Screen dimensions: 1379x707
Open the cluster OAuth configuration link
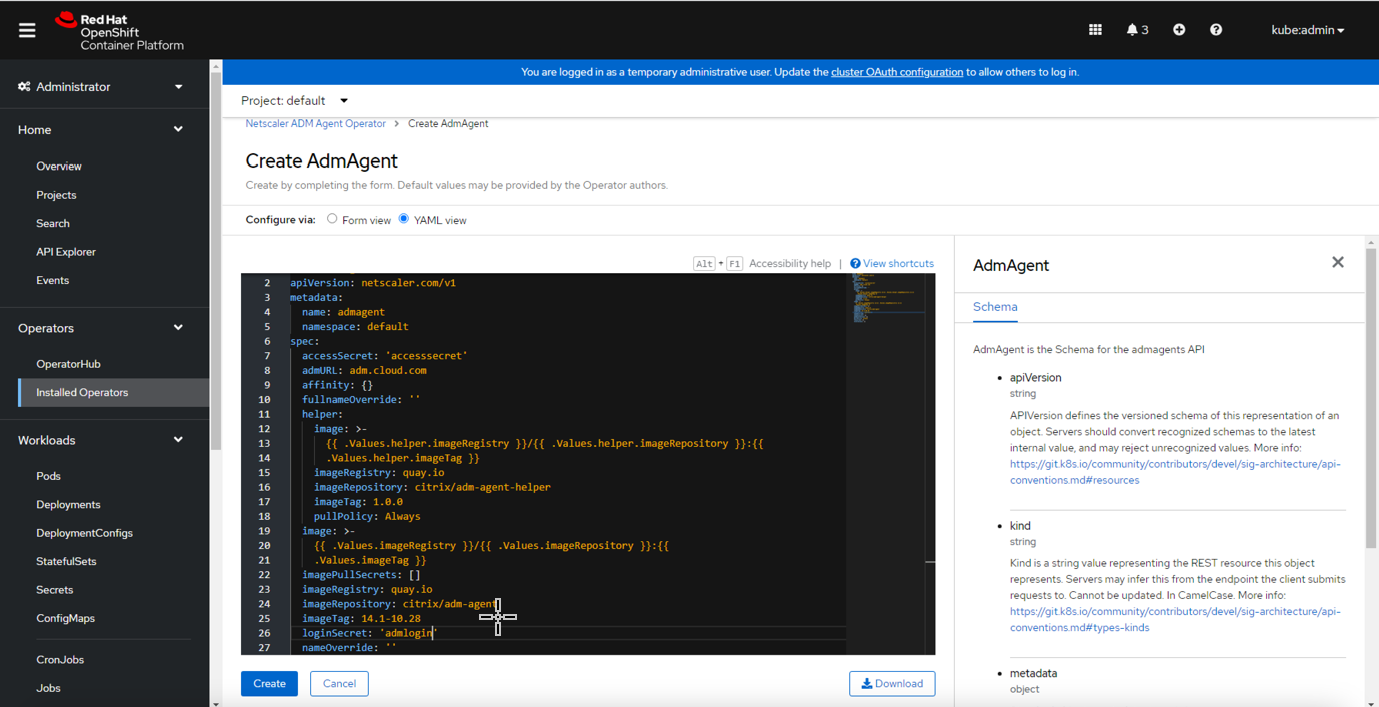tap(897, 72)
